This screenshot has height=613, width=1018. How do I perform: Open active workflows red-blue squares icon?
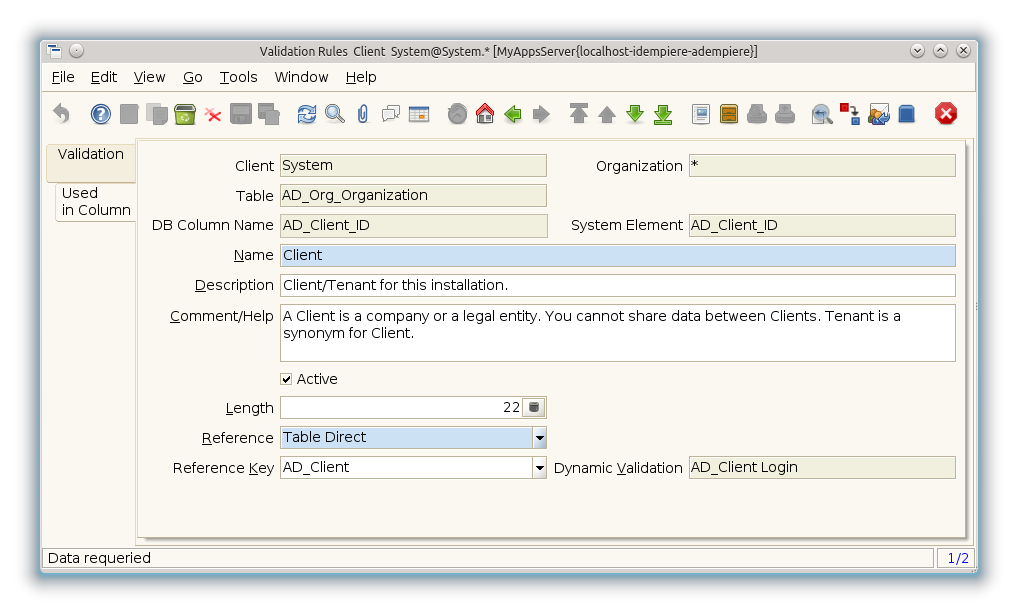[x=850, y=114]
